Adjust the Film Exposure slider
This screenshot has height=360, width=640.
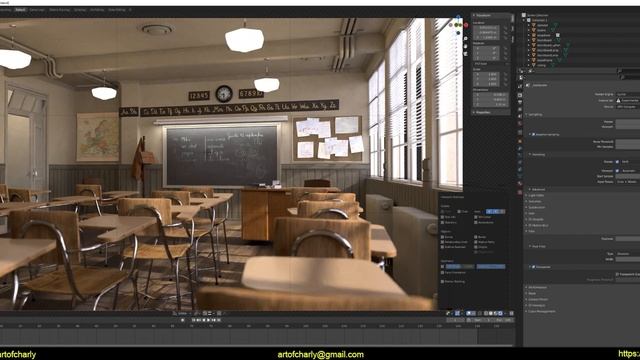click(x=628, y=239)
